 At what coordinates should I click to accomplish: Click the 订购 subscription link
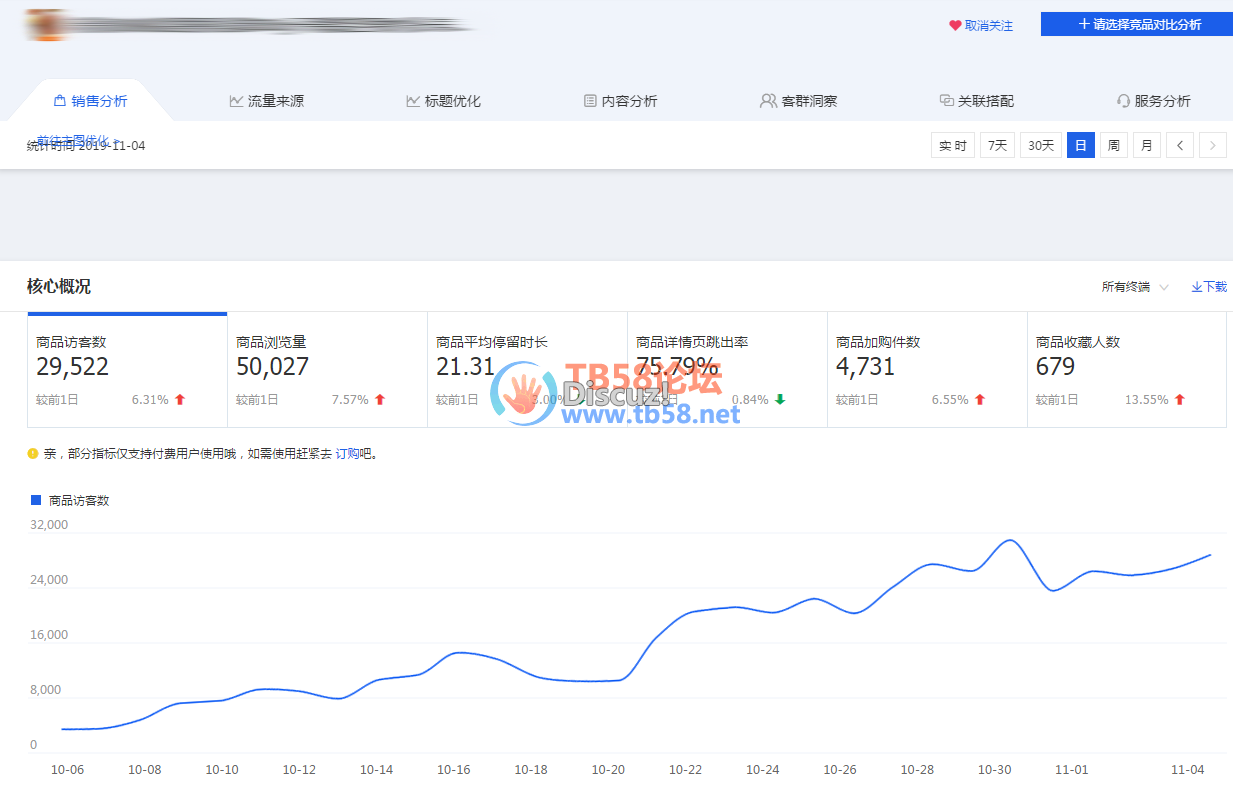[347, 454]
